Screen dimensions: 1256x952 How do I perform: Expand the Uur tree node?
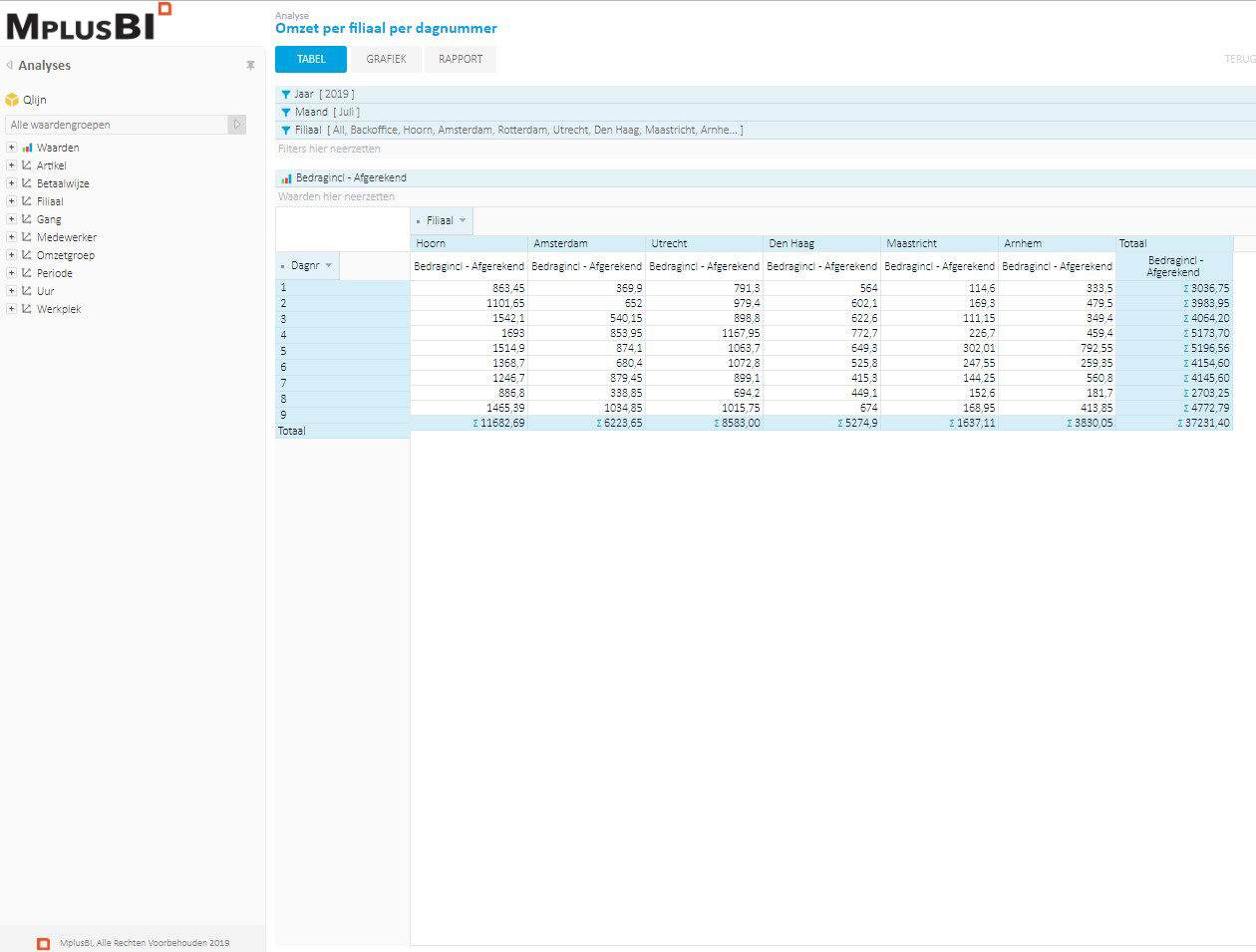click(11, 291)
